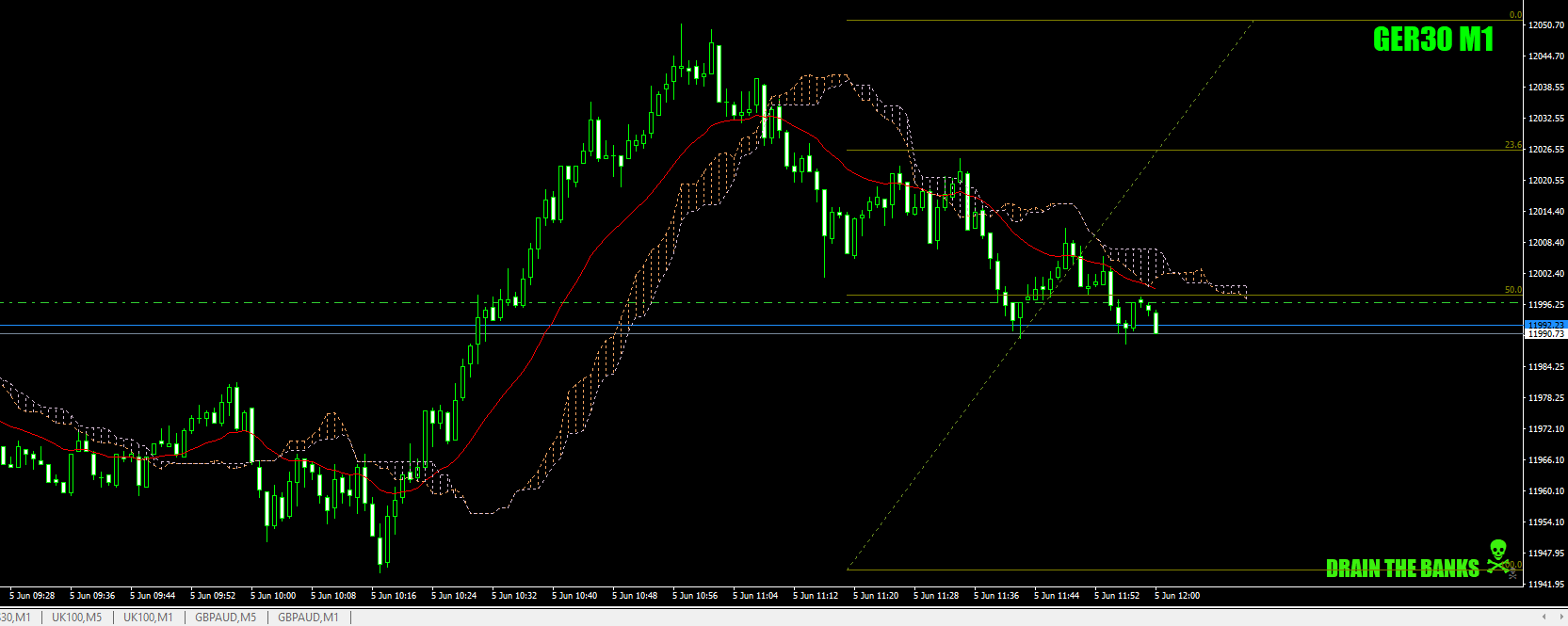Click the 12044.70 price axis label
1568x626 pixels.
coord(1546,56)
